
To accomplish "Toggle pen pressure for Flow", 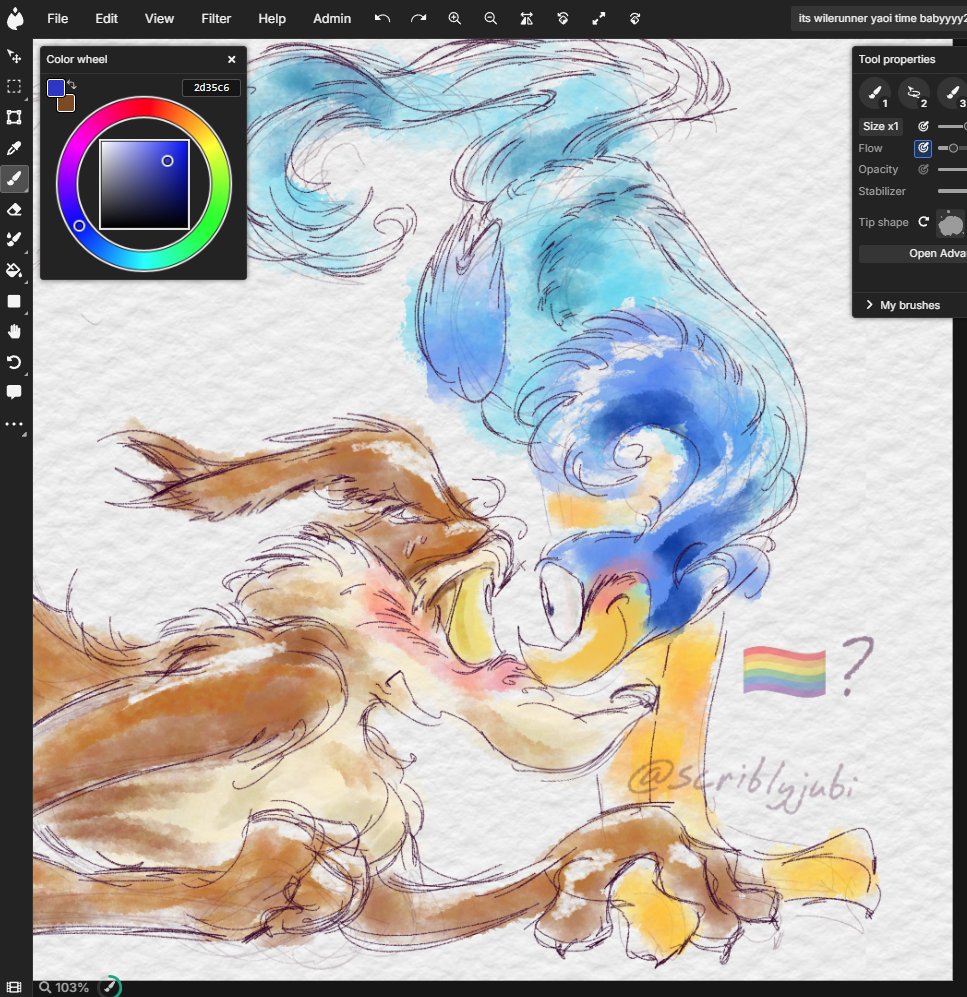I will pos(923,148).
